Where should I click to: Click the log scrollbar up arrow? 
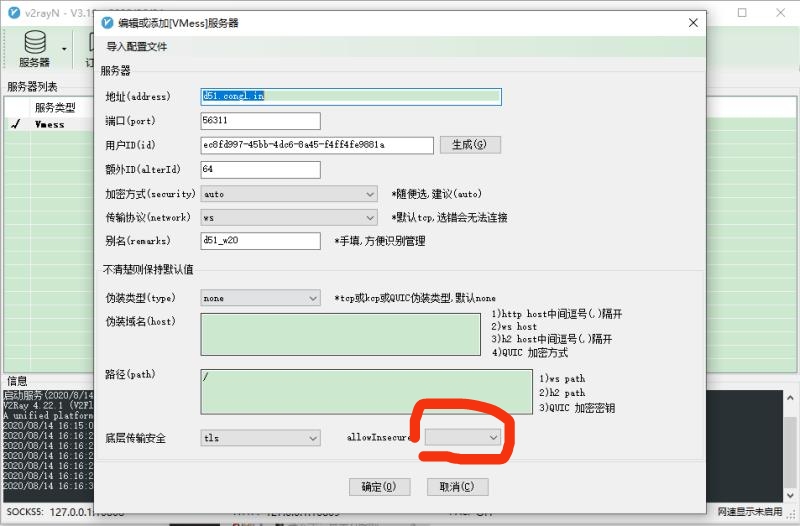[790, 398]
